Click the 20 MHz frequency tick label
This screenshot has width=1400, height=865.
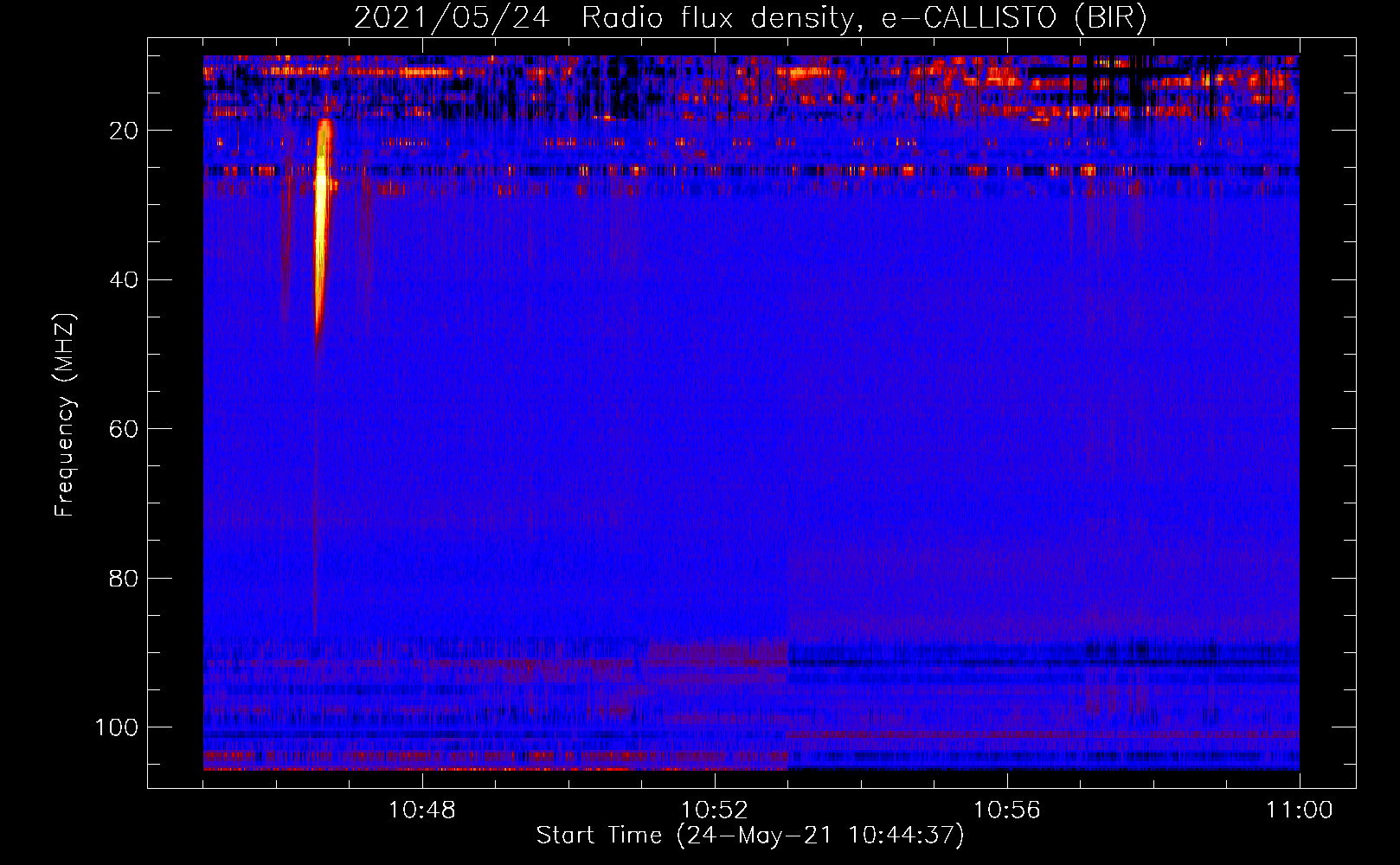125,131
